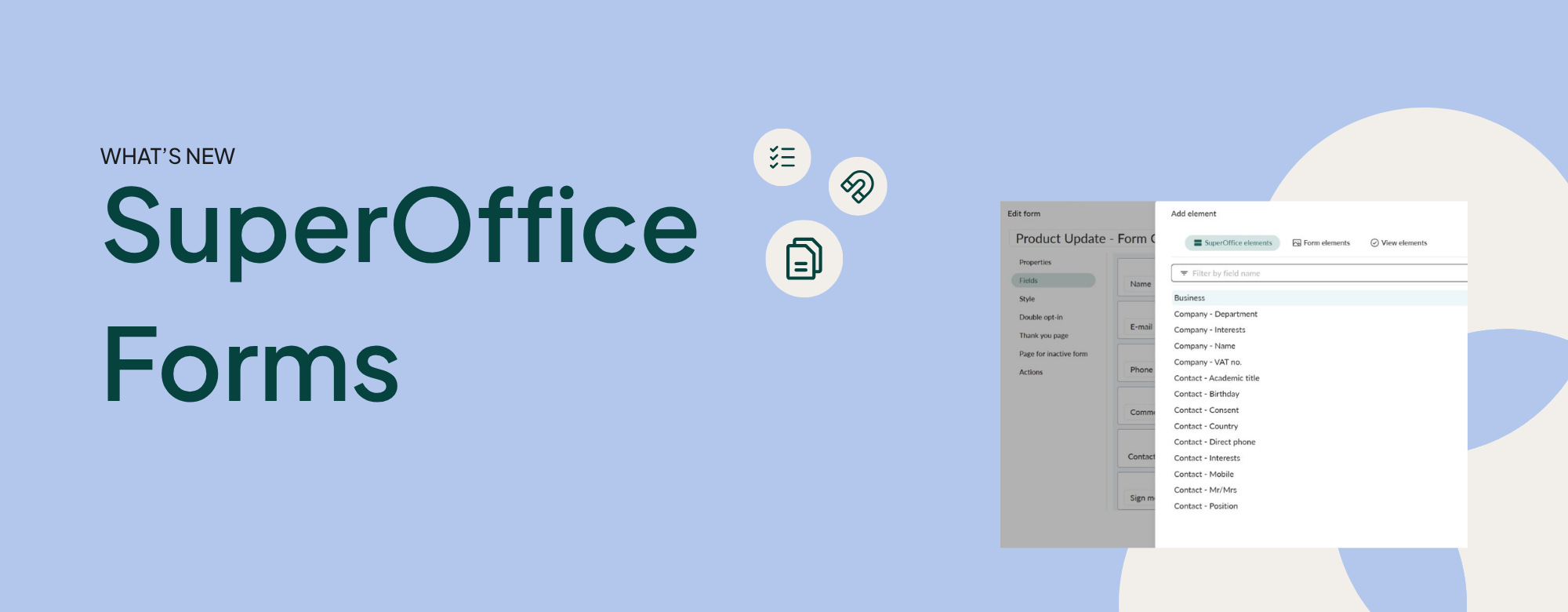
Task: Switch to SuperOffice elements tab
Action: [x=1232, y=243]
